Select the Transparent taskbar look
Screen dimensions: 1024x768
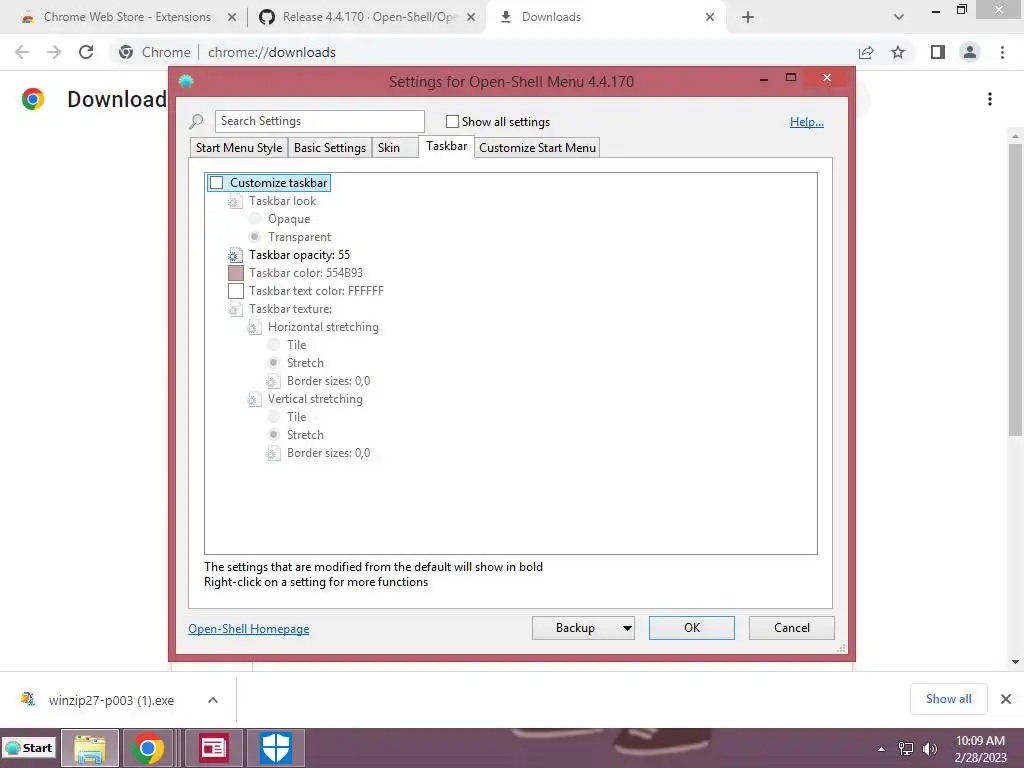pyautogui.click(x=255, y=236)
